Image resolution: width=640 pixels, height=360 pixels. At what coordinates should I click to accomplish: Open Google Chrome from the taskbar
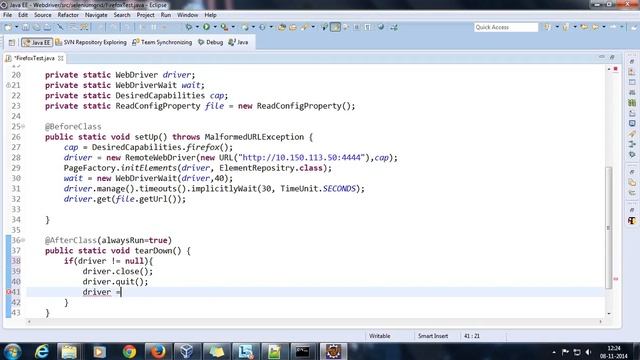(x=129, y=351)
